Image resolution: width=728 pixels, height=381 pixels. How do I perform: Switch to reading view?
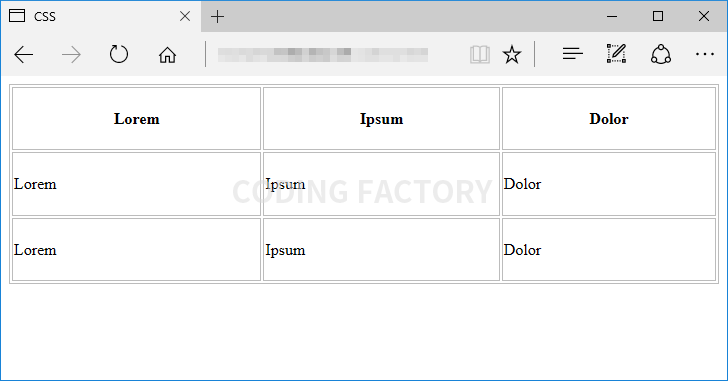pos(480,55)
